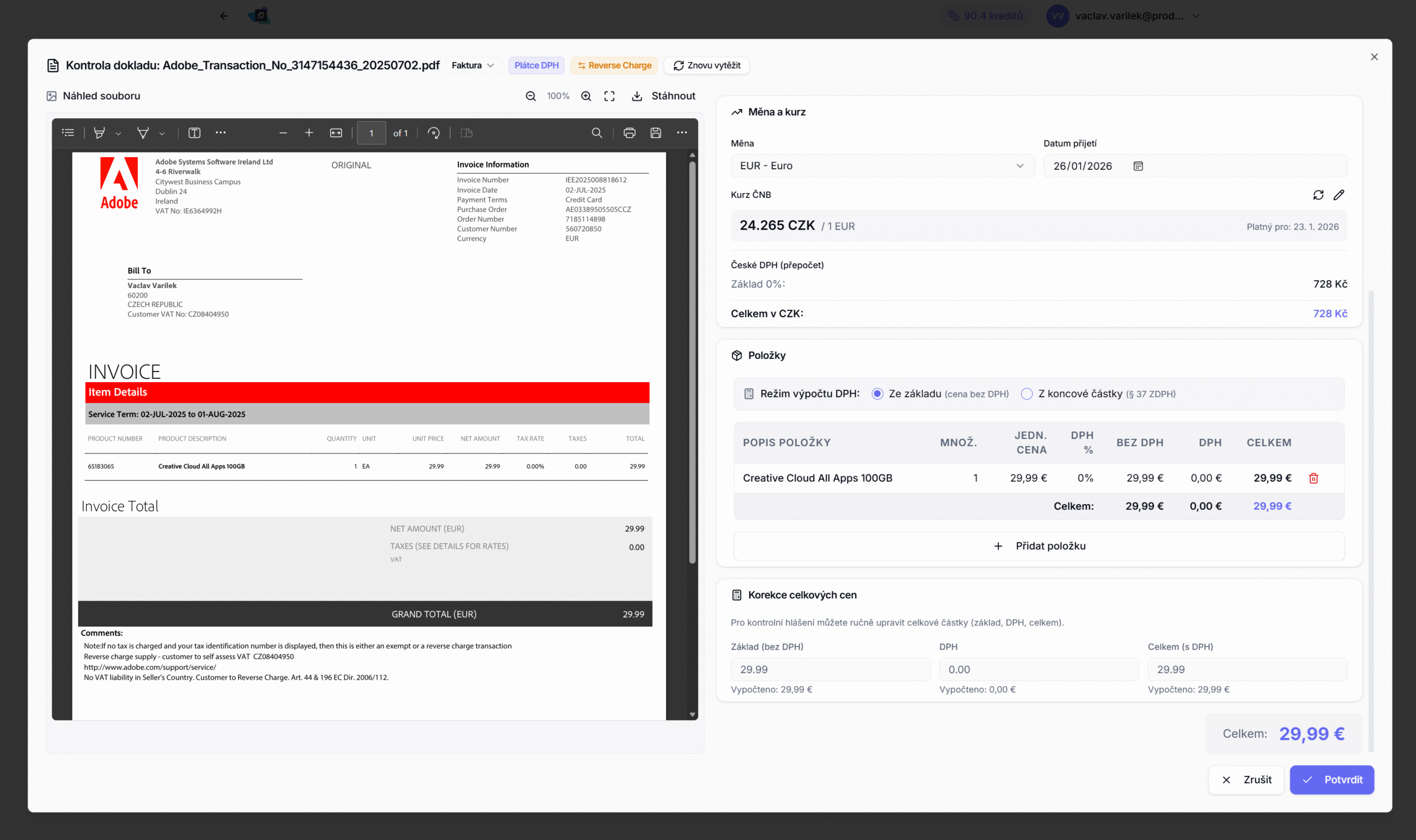This screenshot has width=1416, height=840.
Task: Delete the Creative Cloud All Apps item
Action: [x=1314, y=478]
